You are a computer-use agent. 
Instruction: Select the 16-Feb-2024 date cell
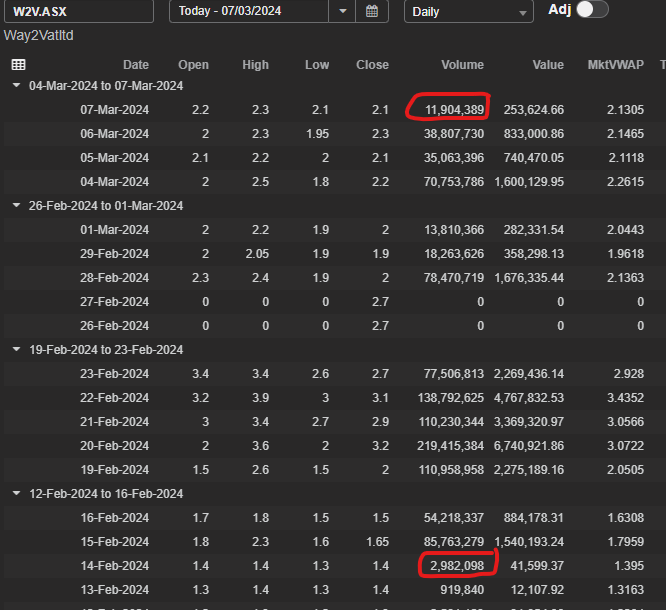coord(114,518)
